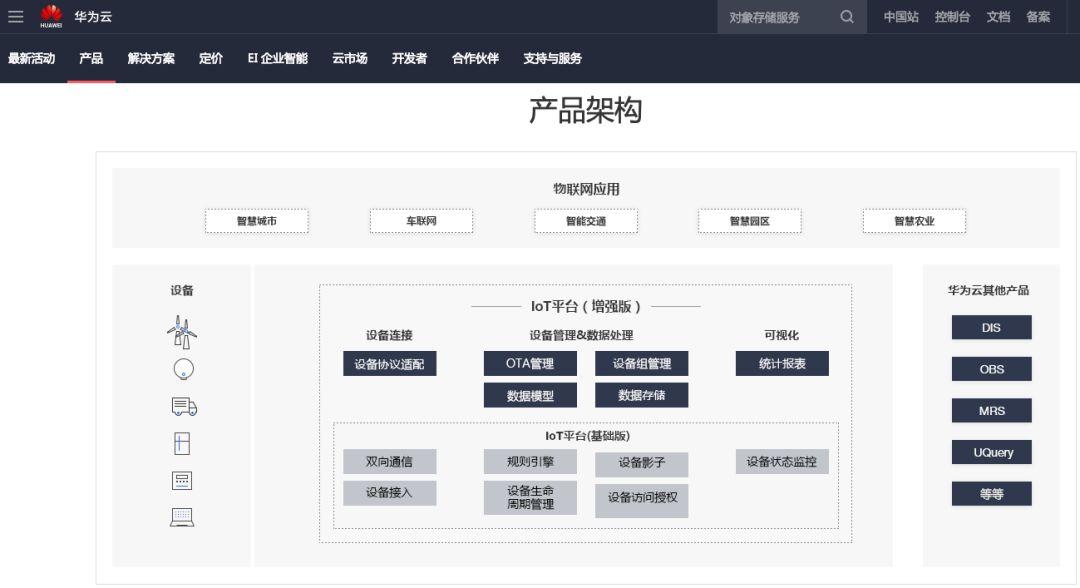Click the 设备生命周期管理 block
This screenshot has width=1080, height=588.
530,497
